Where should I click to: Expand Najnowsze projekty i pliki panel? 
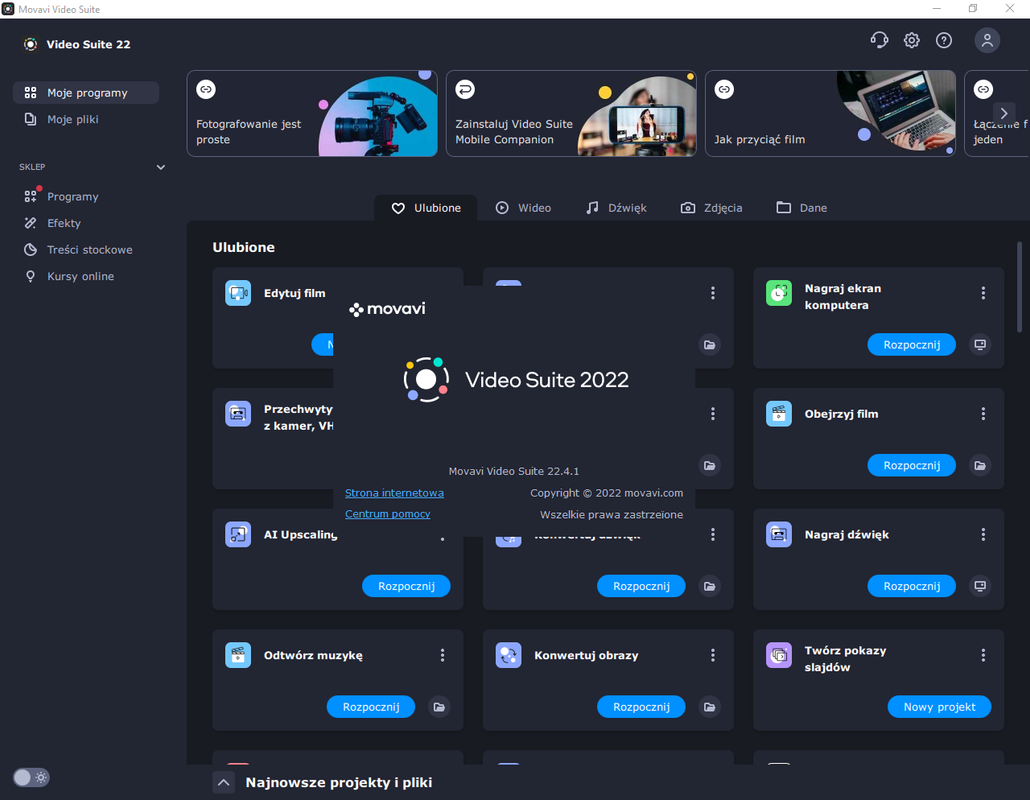223,782
